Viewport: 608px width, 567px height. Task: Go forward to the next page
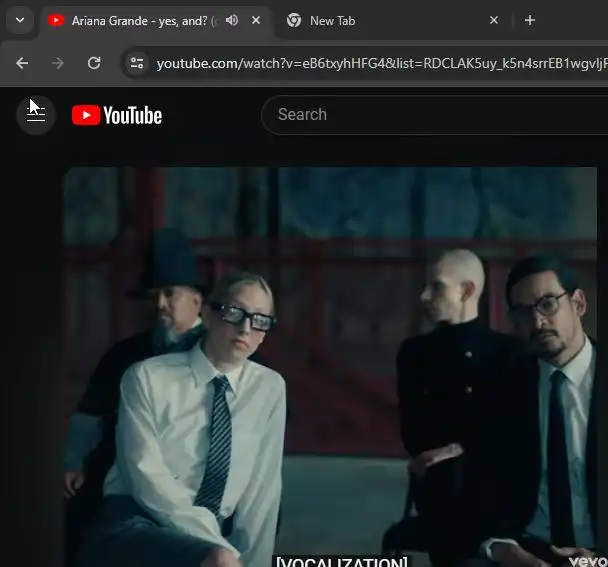[x=58, y=63]
